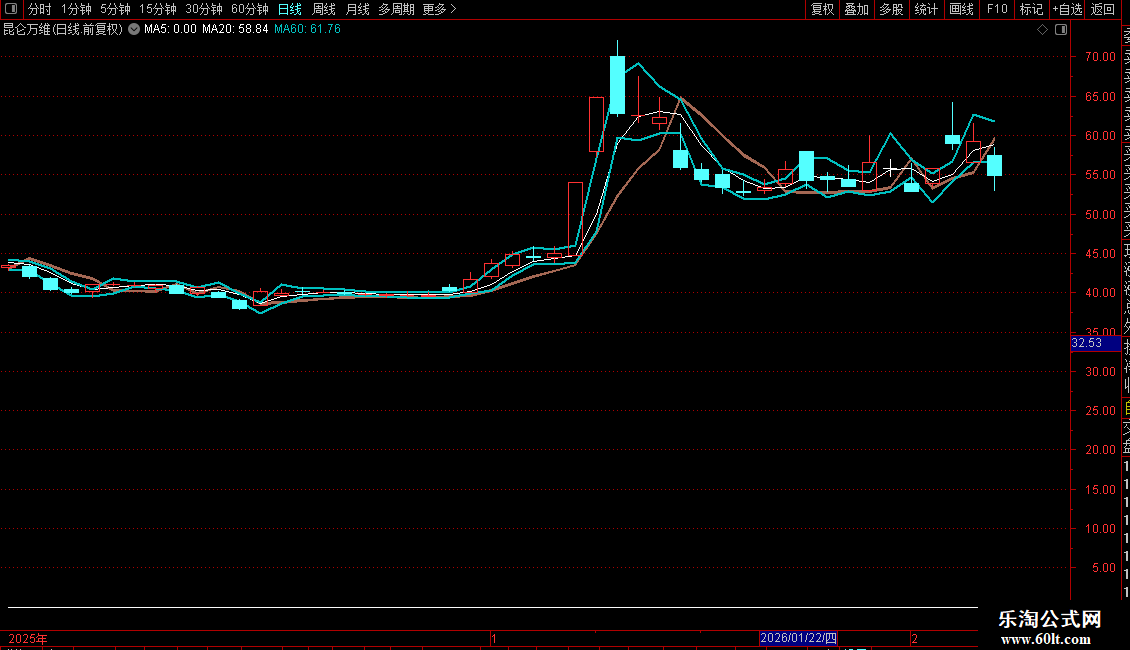Select the 5分钟 period tab
The width and height of the screenshot is (1130, 650).
(x=115, y=9)
